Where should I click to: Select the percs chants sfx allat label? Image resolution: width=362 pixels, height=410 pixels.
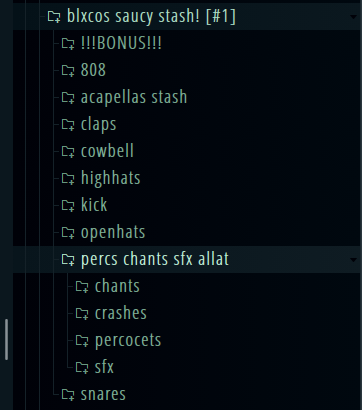(155, 259)
